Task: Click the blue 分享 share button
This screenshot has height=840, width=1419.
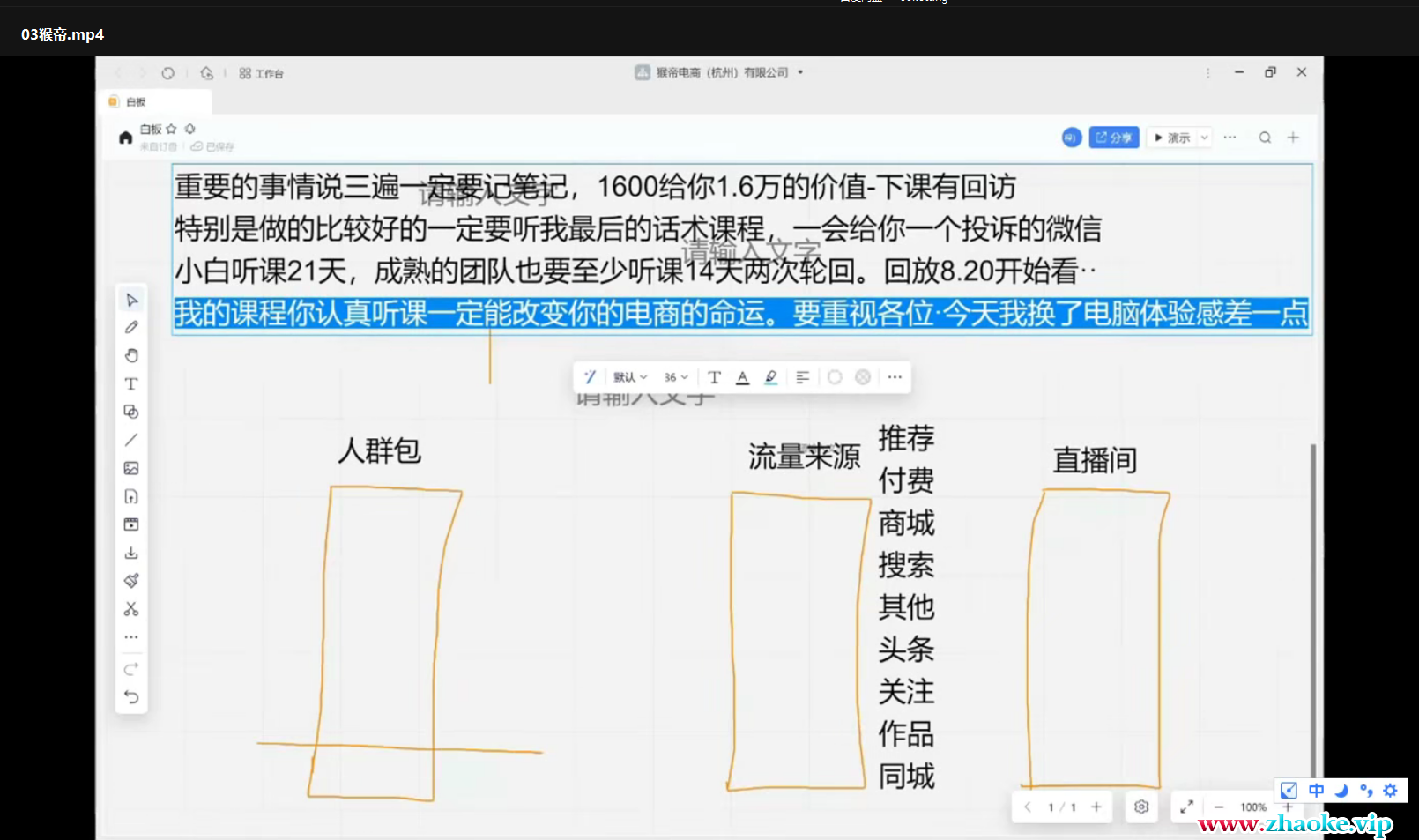Action: tap(1113, 138)
